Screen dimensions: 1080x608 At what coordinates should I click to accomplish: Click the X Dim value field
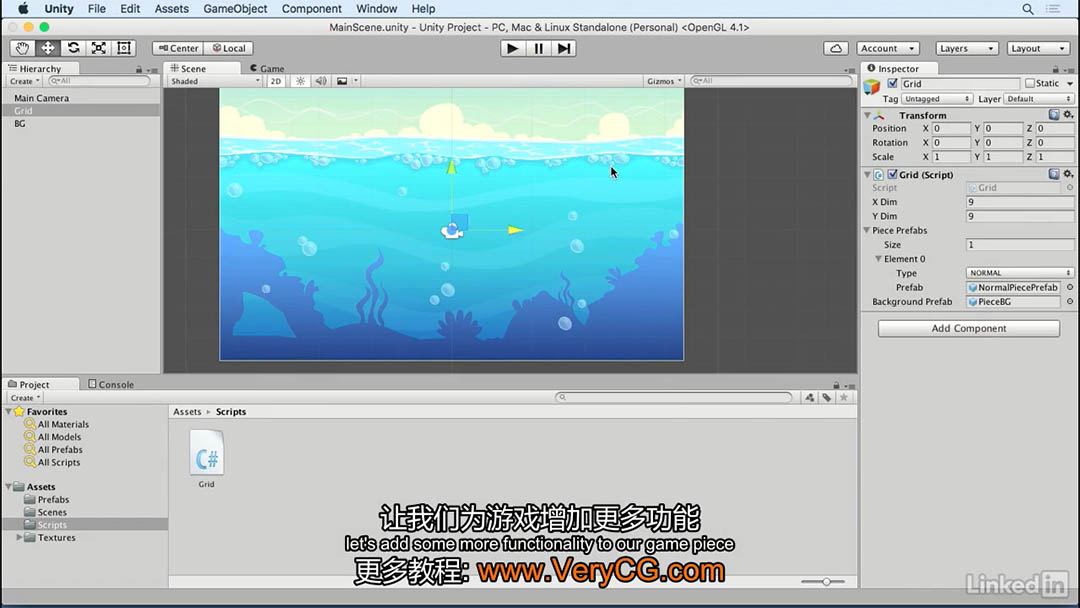click(1019, 202)
